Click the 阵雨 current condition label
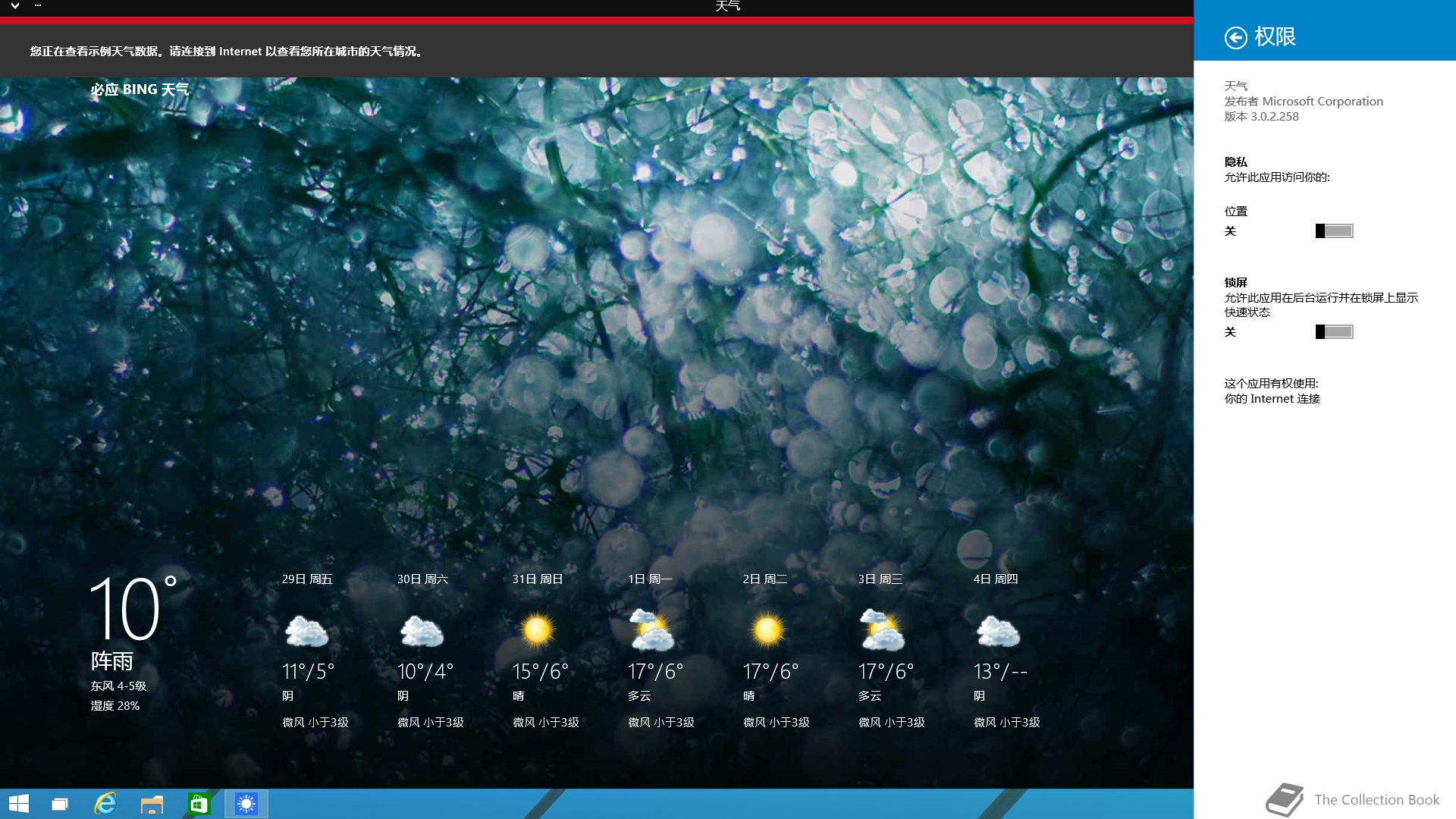1456x819 pixels. 112,661
